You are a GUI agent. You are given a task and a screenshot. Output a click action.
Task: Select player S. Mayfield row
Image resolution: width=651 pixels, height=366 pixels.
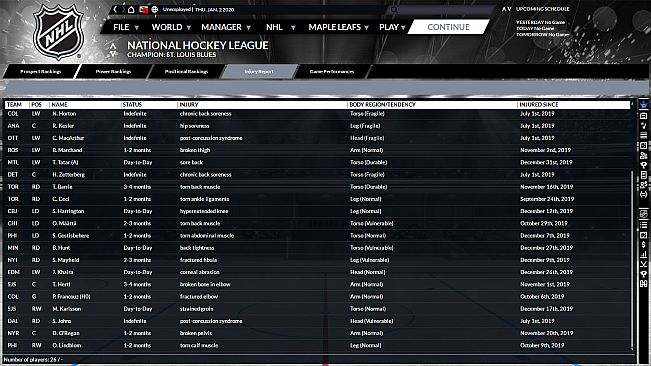(318, 260)
